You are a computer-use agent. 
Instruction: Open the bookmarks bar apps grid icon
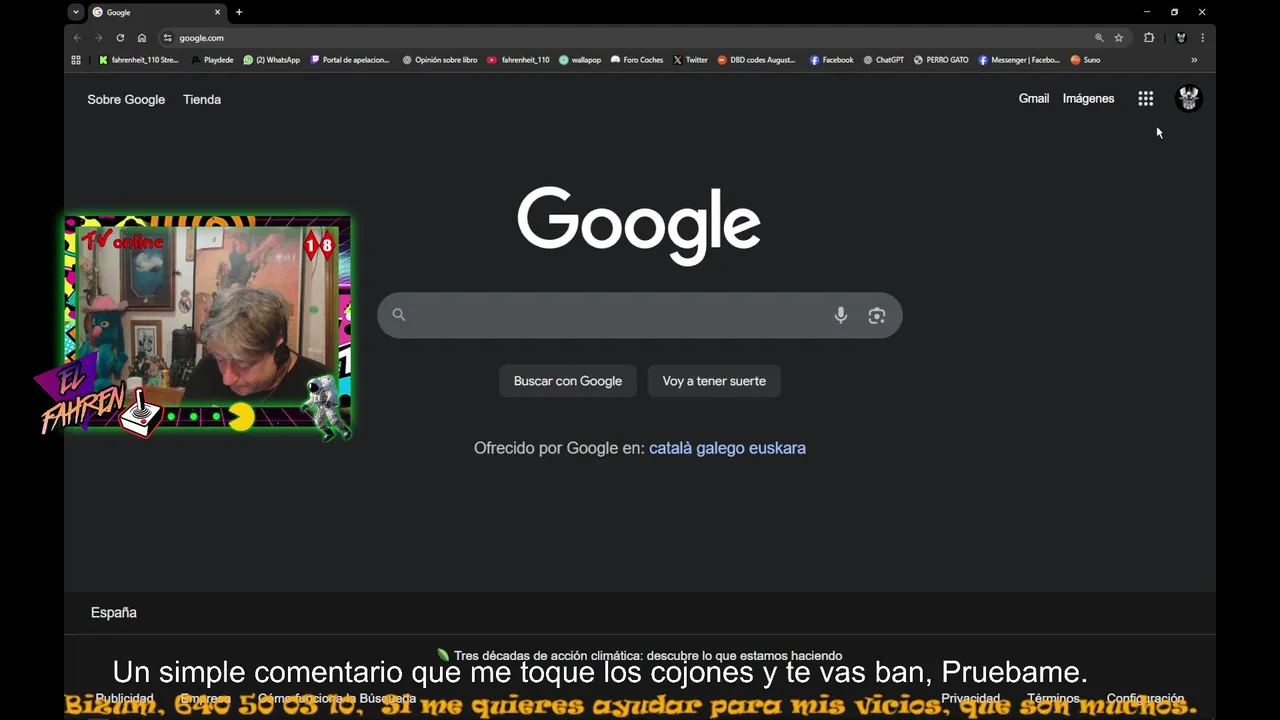coord(76,60)
